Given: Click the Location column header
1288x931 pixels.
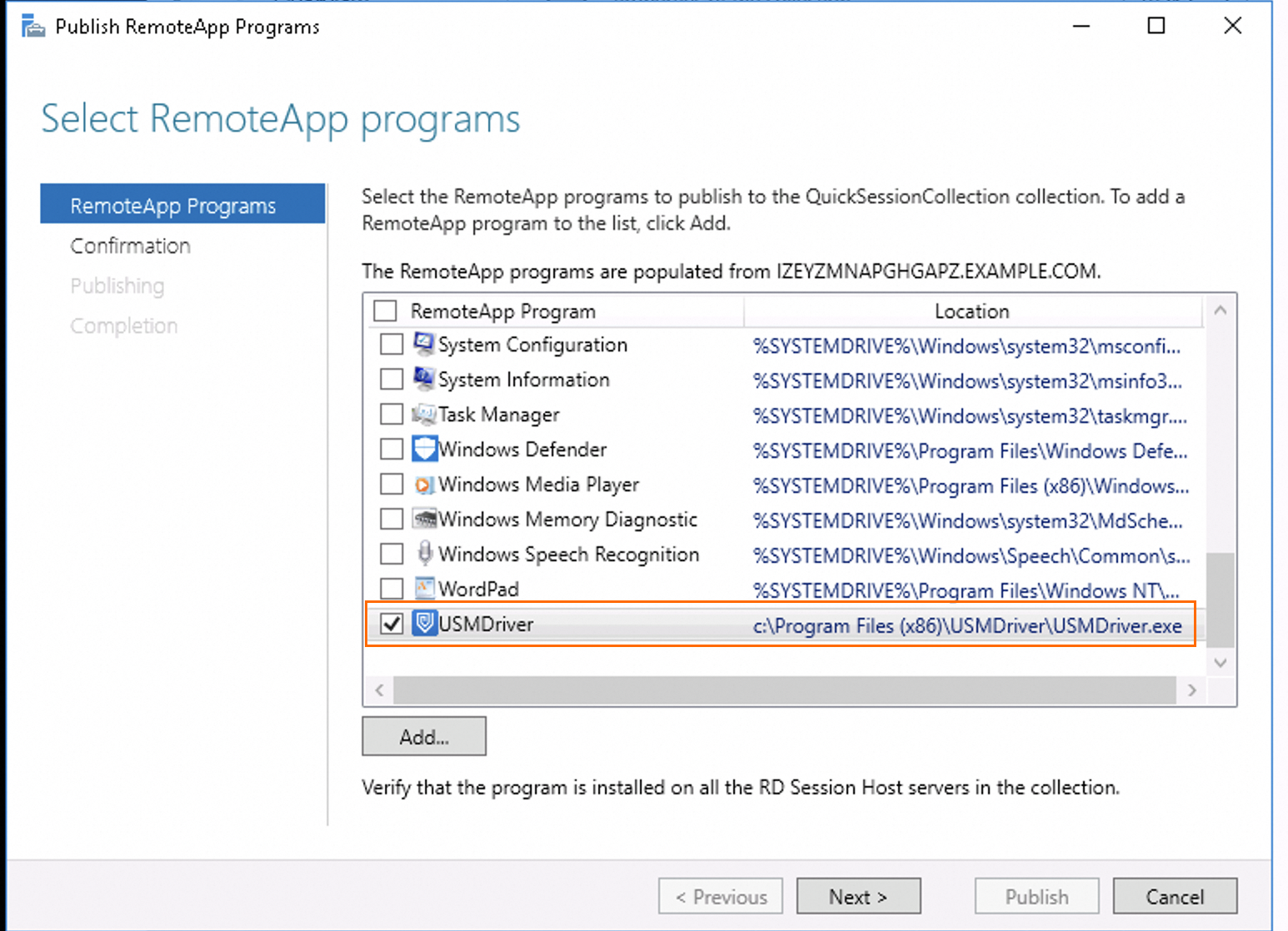Looking at the screenshot, I should (972, 311).
